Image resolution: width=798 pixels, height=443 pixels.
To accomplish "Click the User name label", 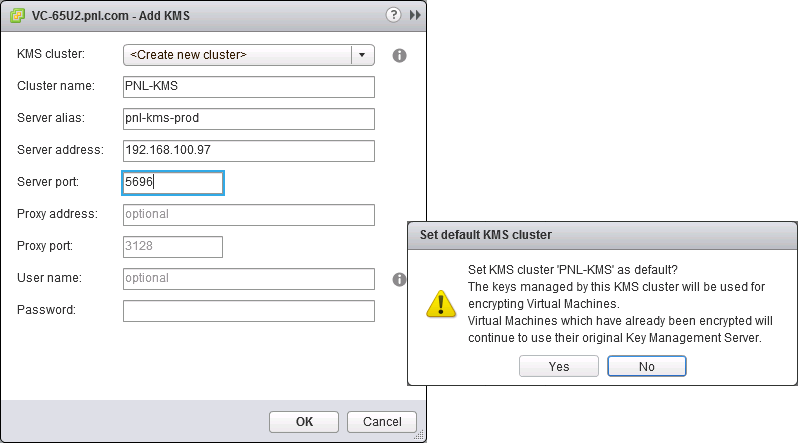I will [x=49, y=278].
